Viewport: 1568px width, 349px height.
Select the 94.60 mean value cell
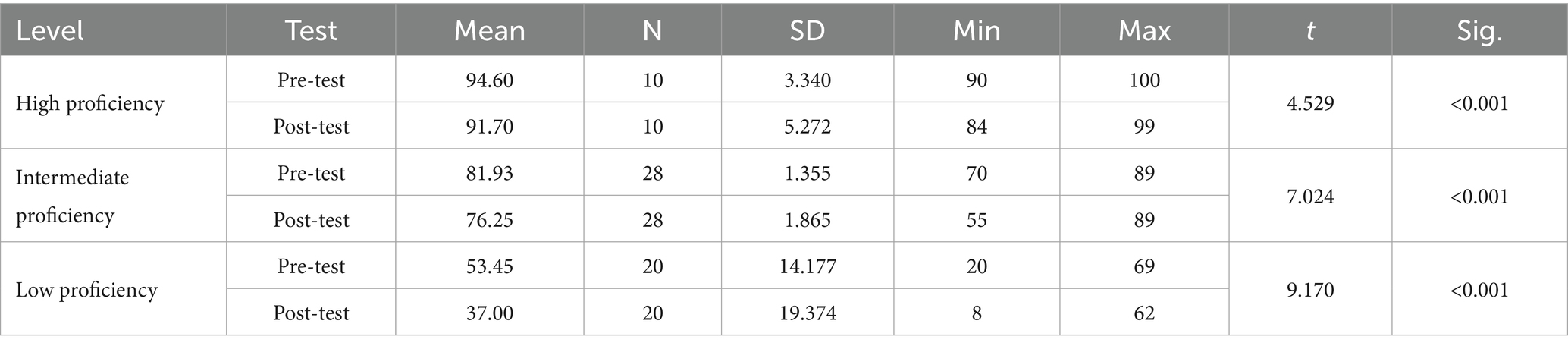click(x=489, y=80)
